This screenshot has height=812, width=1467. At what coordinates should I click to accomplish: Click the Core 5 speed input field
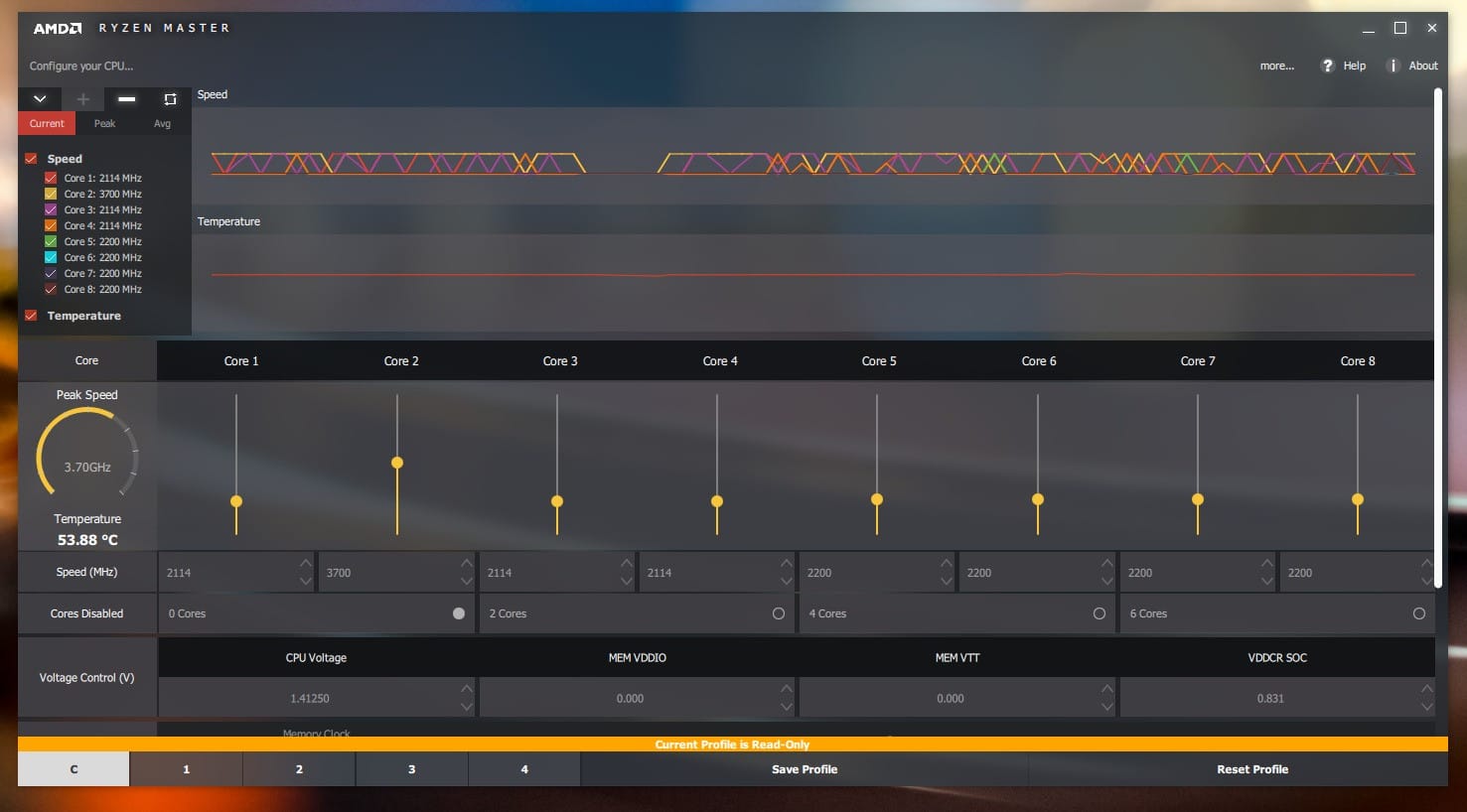(x=869, y=573)
